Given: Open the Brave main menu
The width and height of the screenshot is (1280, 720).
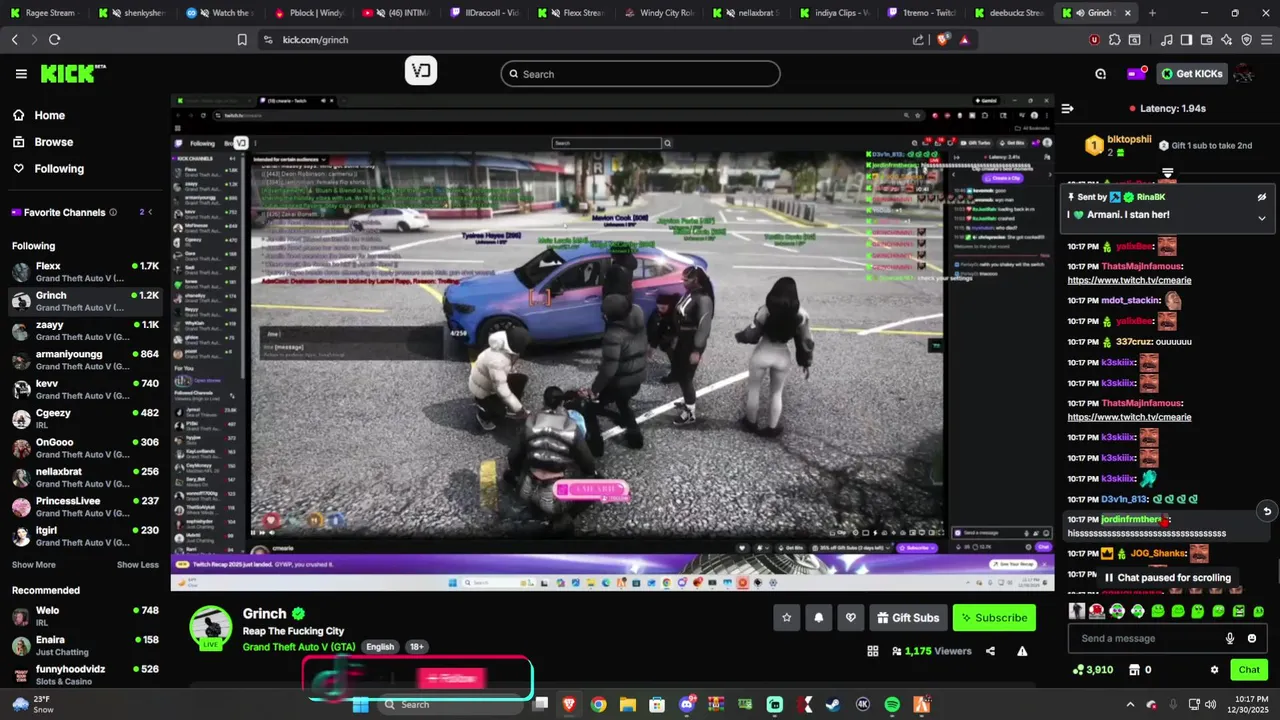Looking at the screenshot, I should click(1267, 40).
